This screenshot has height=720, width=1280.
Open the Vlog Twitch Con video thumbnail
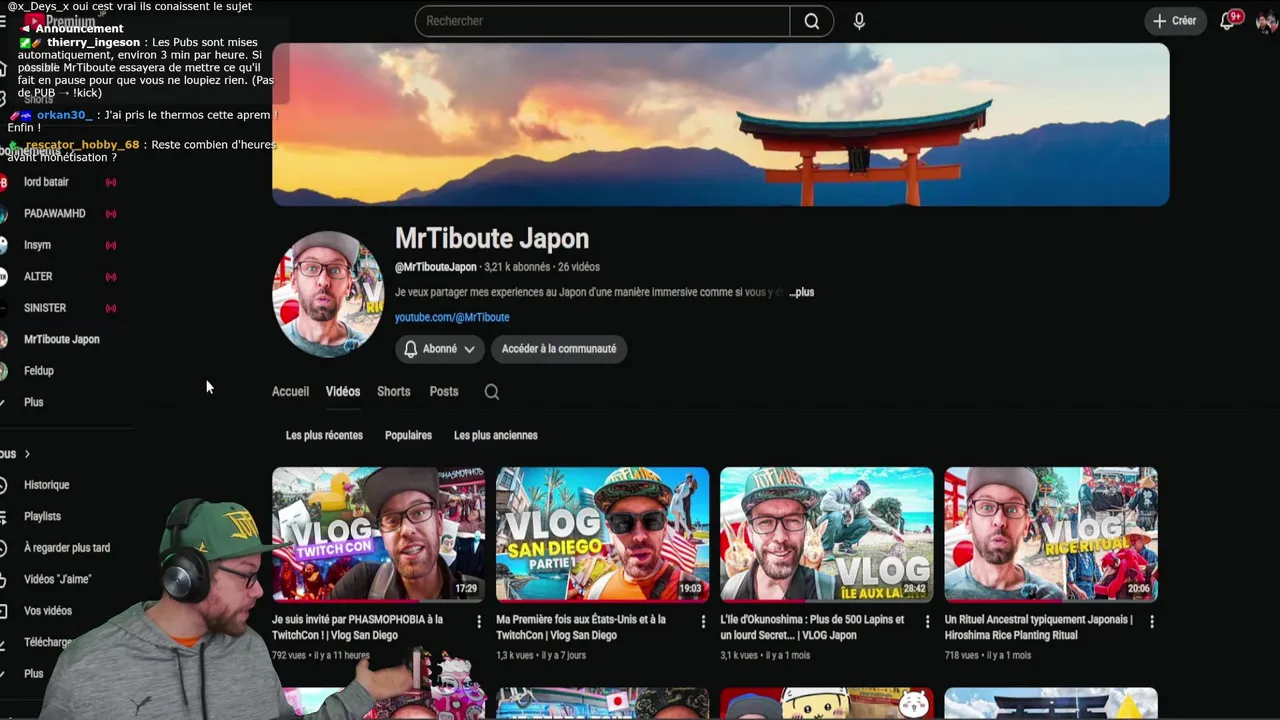pyautogui.click(x=379, y=535)
